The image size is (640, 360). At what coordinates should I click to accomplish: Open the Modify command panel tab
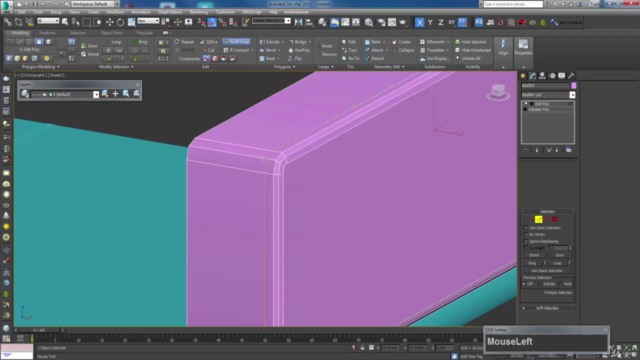533,76
